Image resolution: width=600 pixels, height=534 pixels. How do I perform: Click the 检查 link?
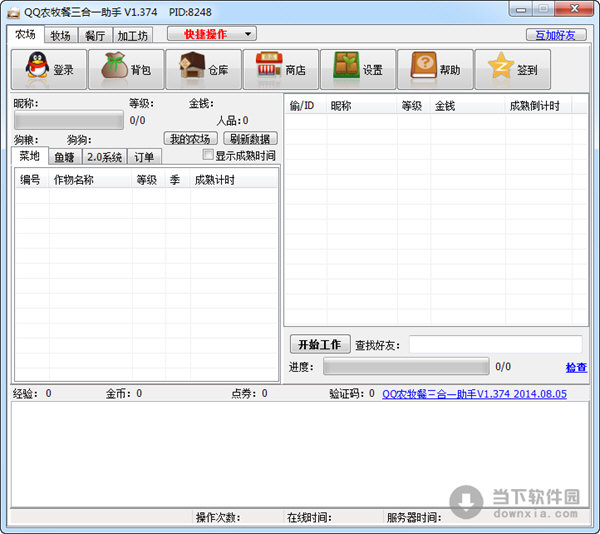576,367
